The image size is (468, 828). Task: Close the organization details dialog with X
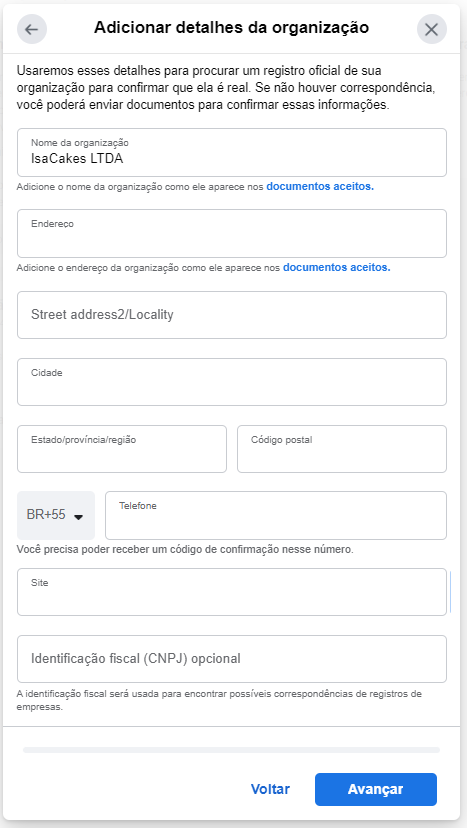click(x=432, y=29)
